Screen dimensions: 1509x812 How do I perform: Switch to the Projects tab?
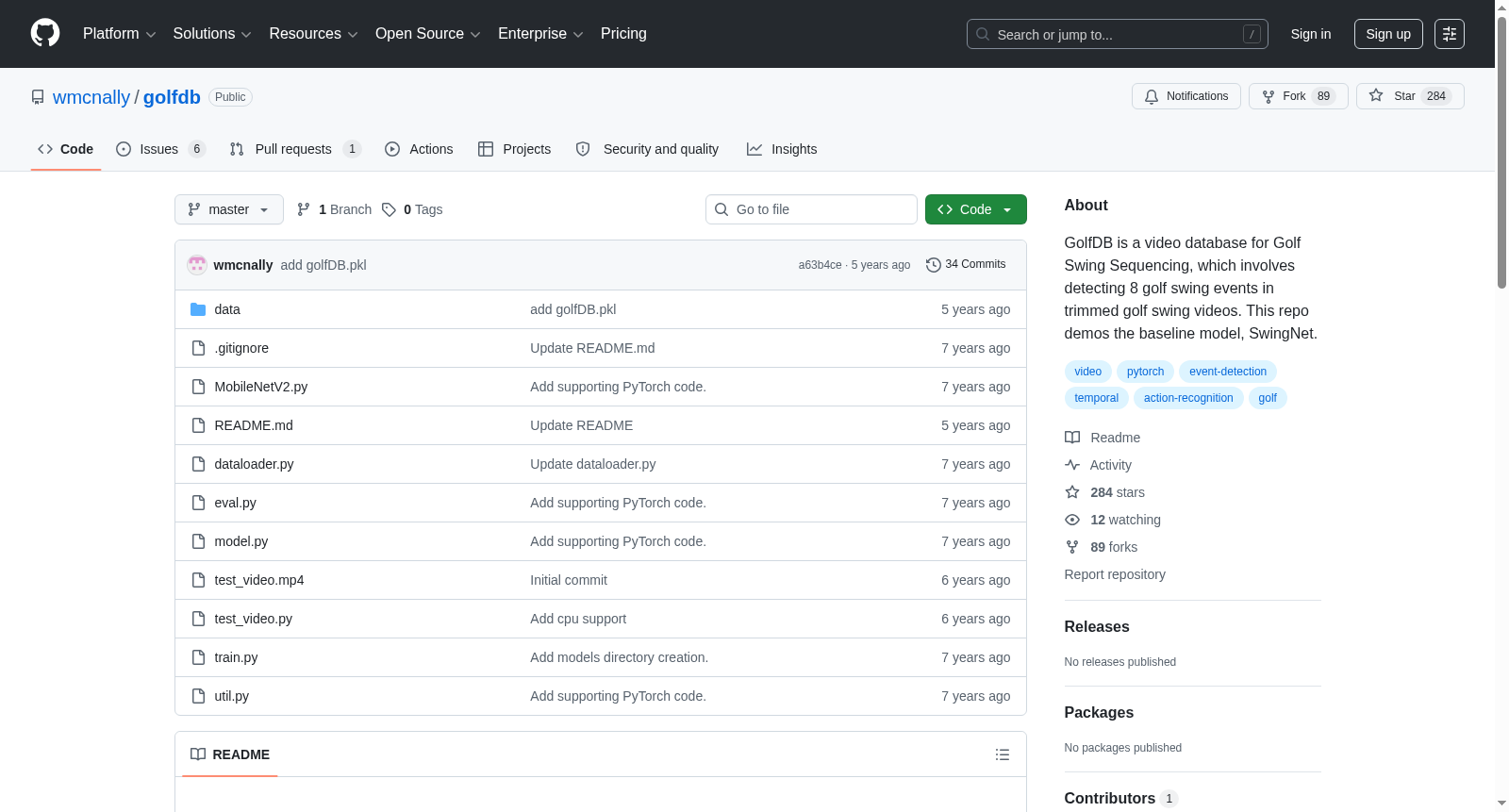pyautogui.click(x=514, y=149)
